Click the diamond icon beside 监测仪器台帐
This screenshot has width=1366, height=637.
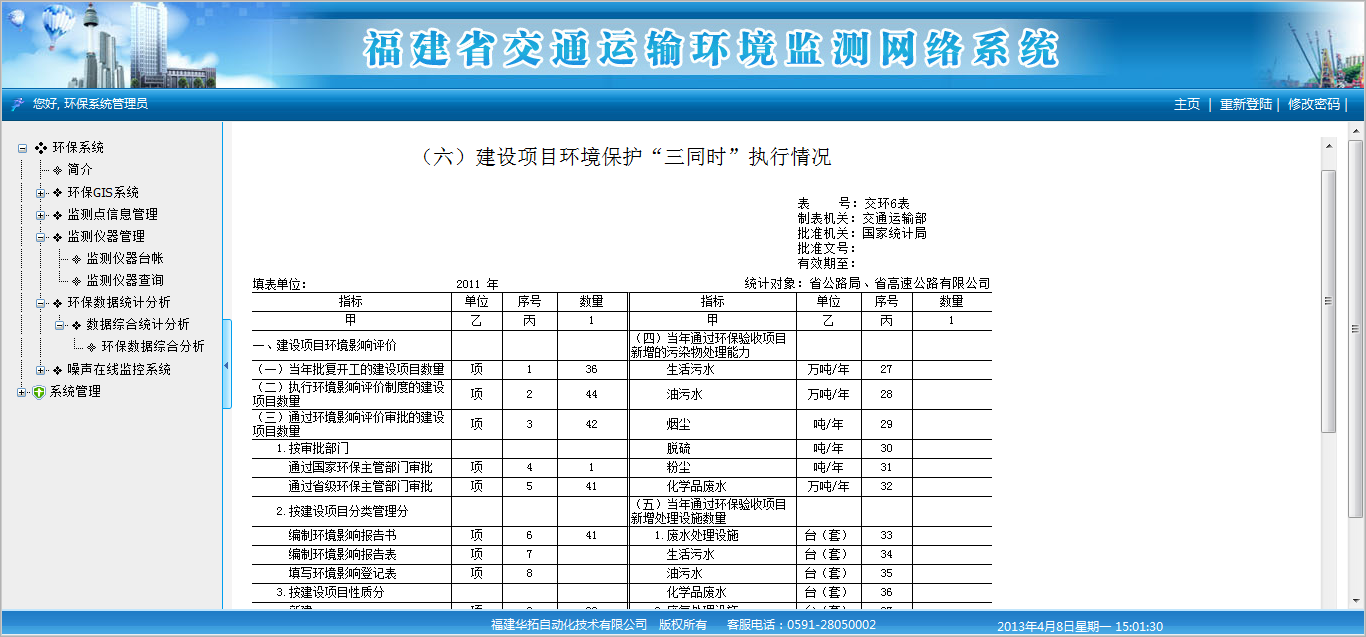pos(77,258)
